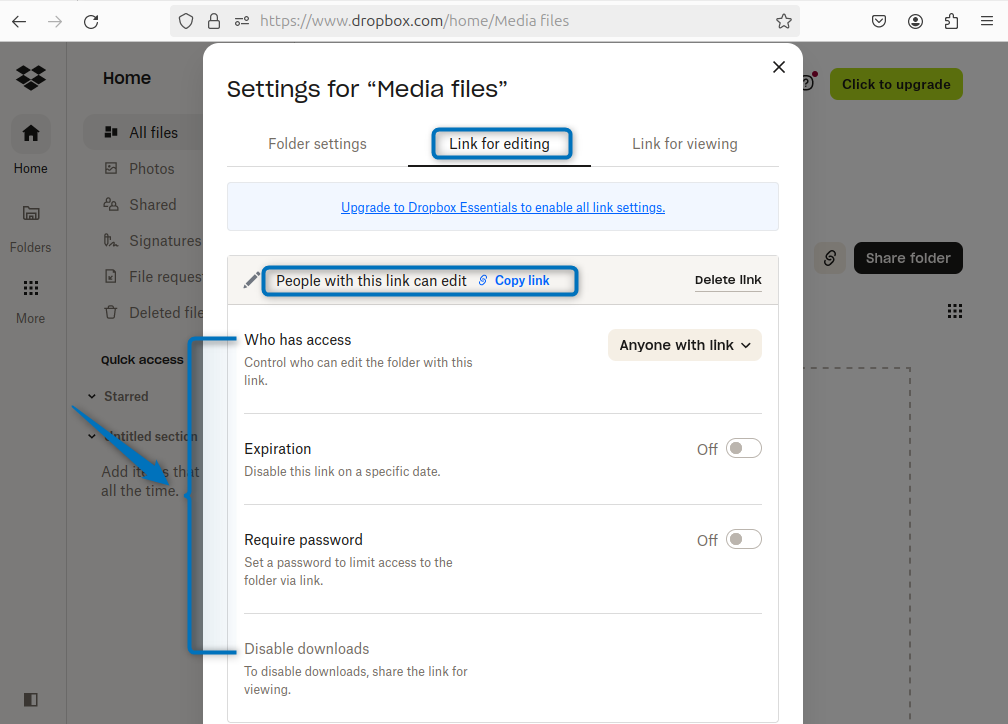1008x724 pixels.
Task: Collapse sidebar panel icon at bottom left
Action: 31,699
